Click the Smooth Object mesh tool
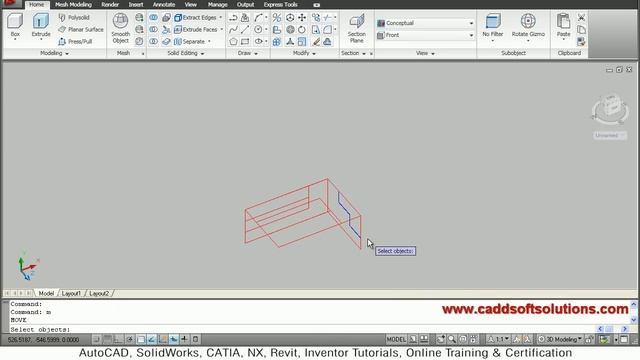The width and height of the screenshot is (640, 360). (x=120, y=28)
